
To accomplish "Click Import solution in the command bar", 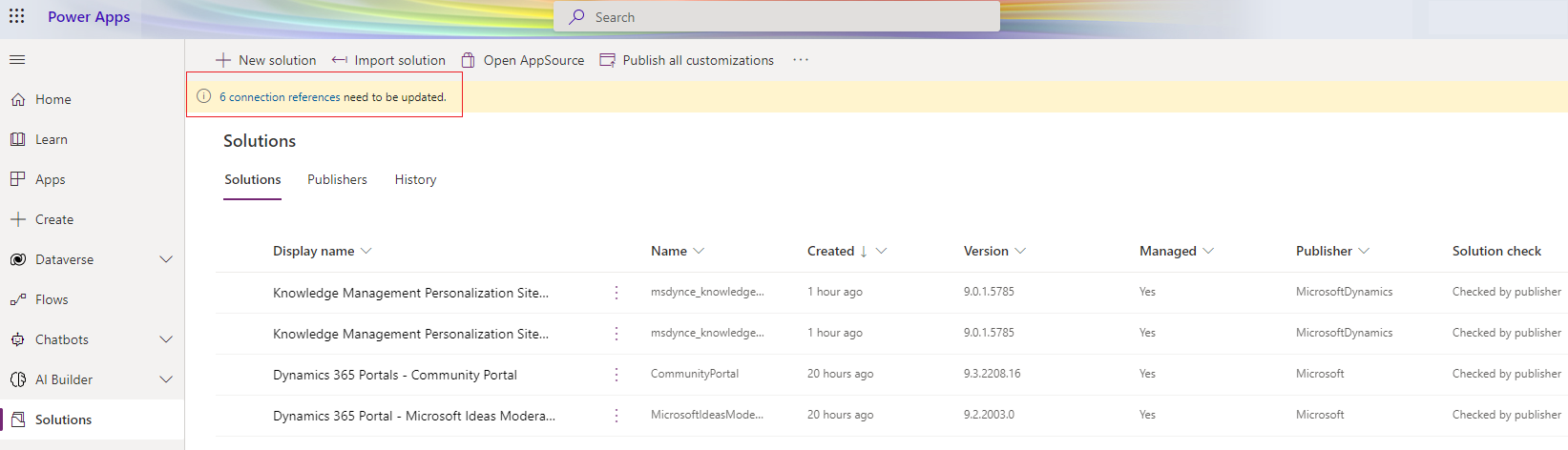I will tap(389, 60).
